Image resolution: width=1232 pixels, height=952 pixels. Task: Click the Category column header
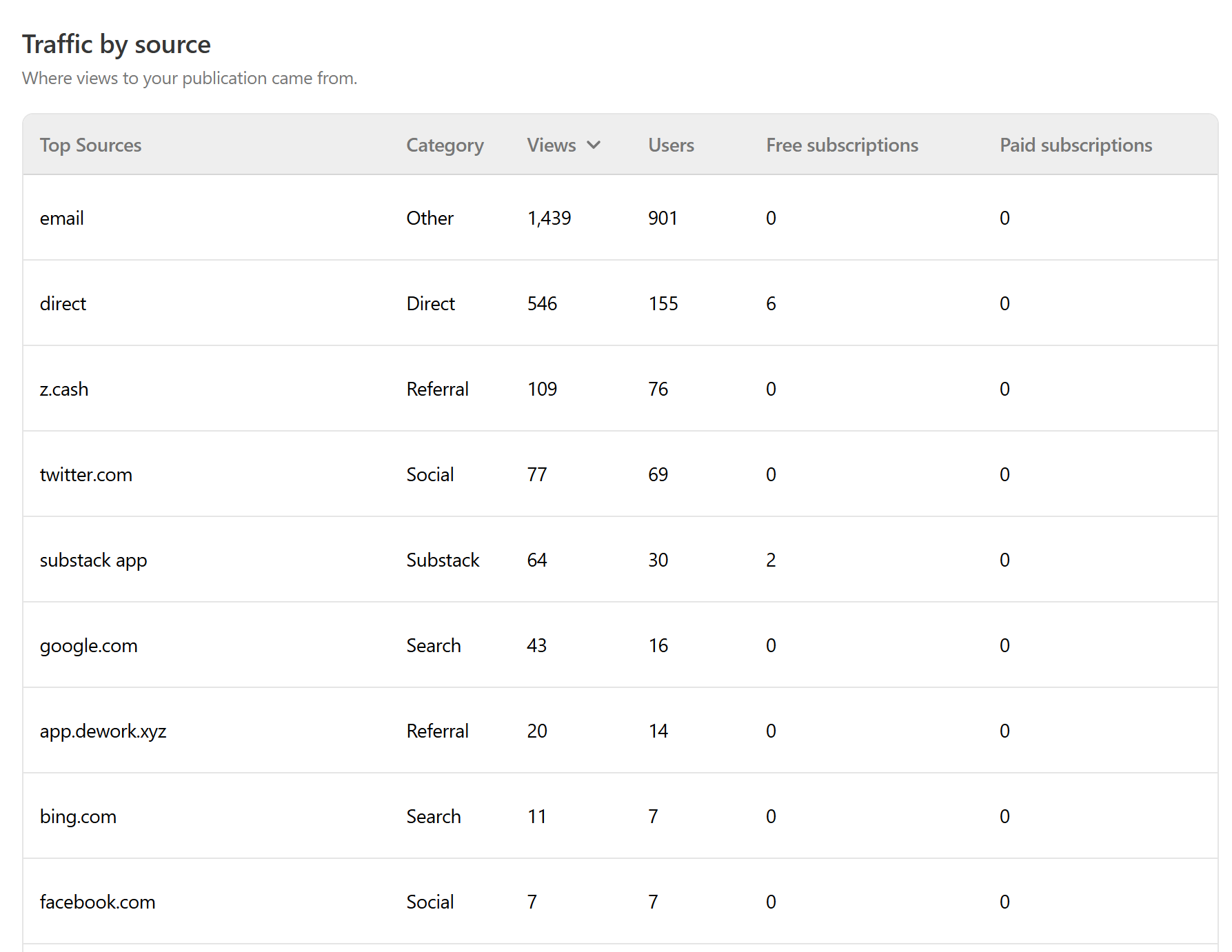445,145
